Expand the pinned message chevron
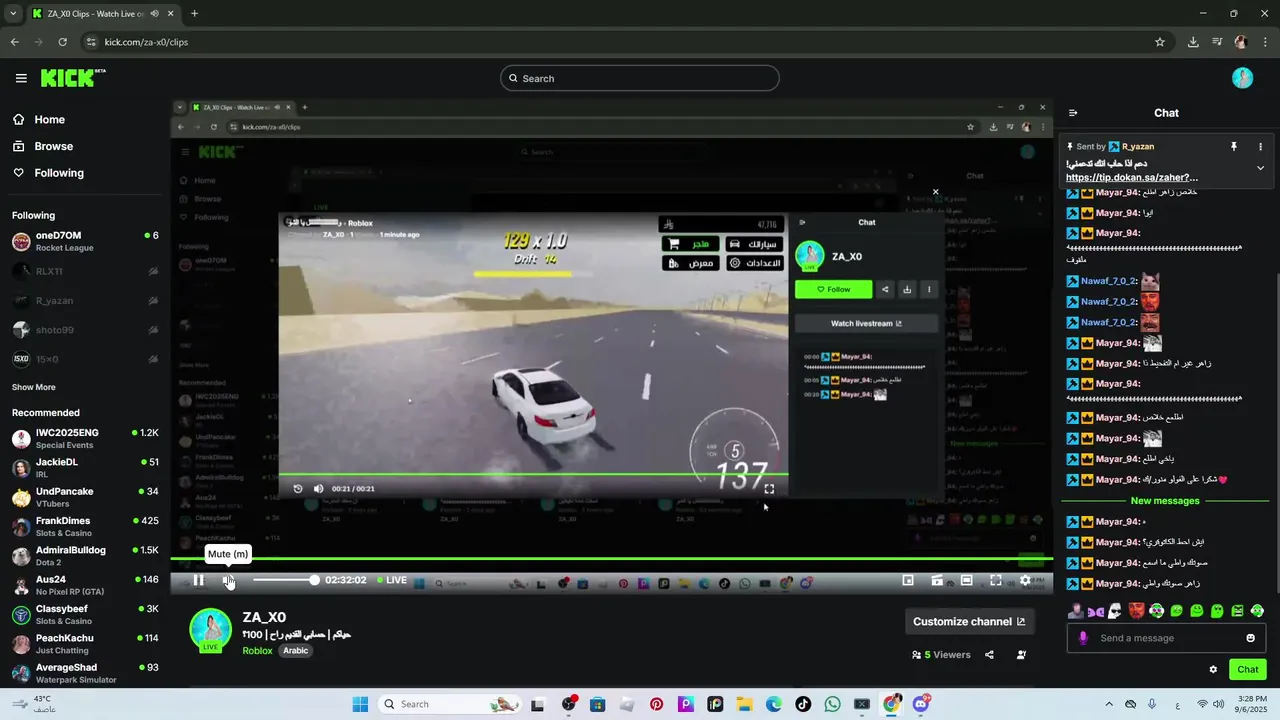The width and height of the screenshot is (1280, 720). click(1260, 168)
